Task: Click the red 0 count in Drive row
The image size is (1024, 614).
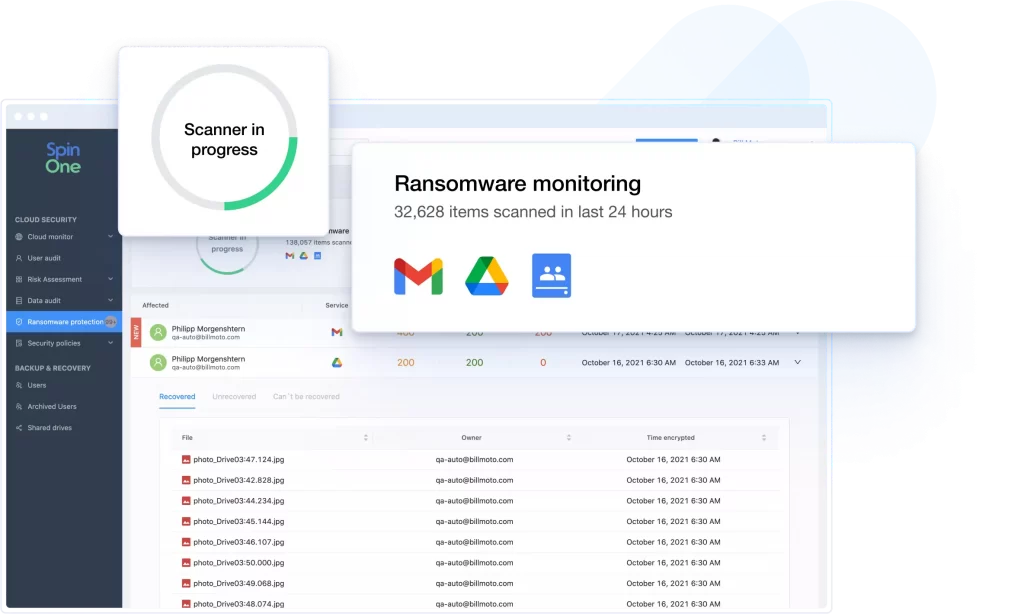Action: click(x=543, y=363)
